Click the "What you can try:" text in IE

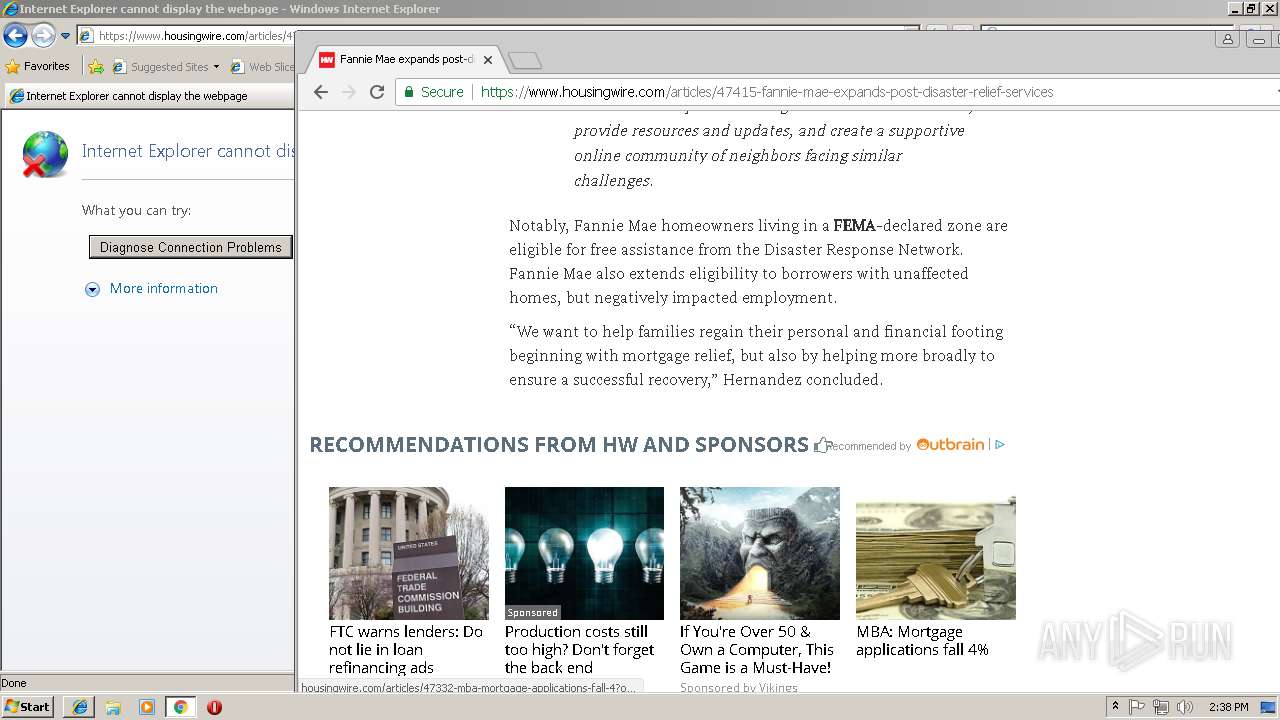coord(136,210)
